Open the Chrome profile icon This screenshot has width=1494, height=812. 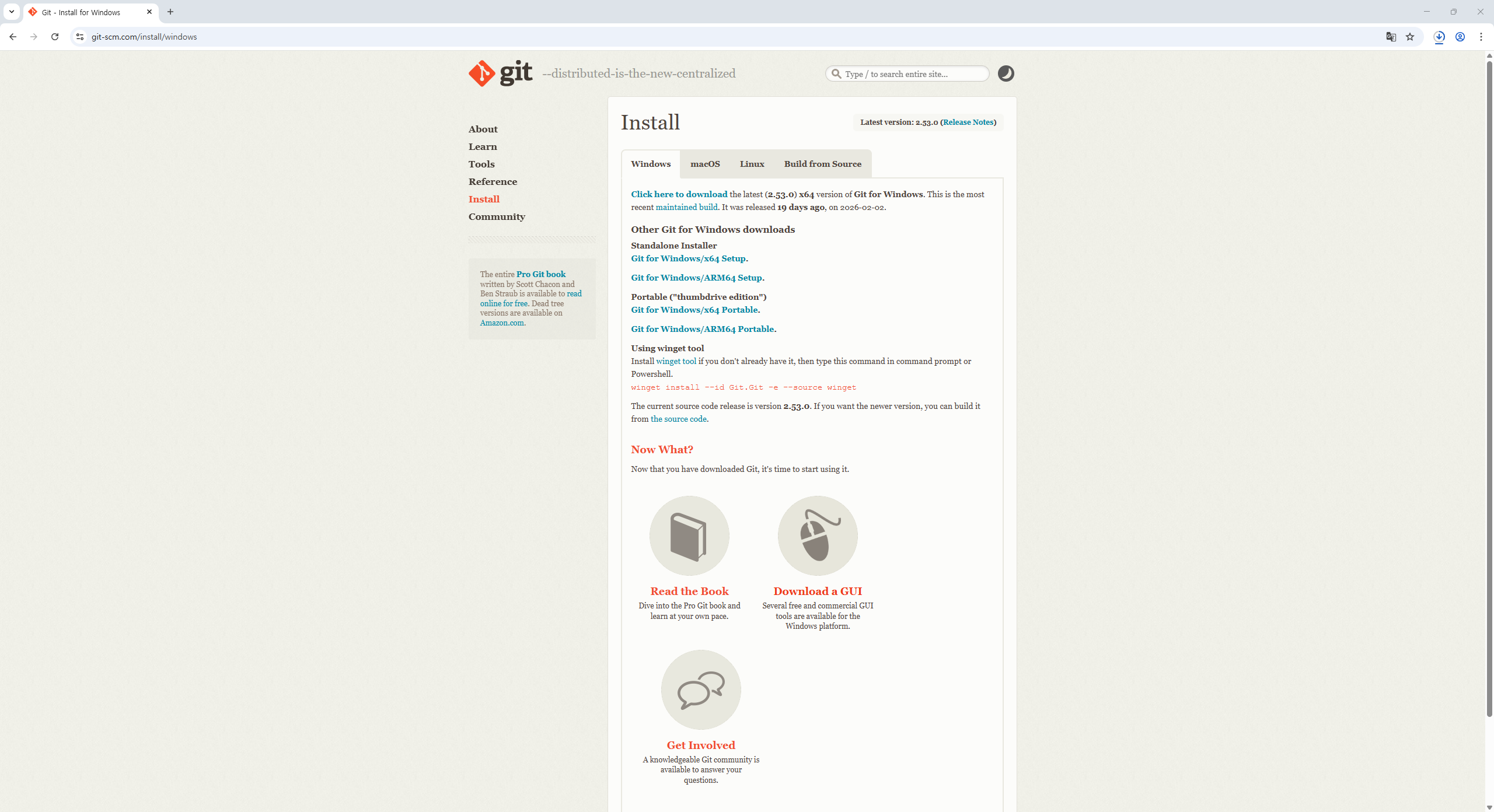(1460, 37)
